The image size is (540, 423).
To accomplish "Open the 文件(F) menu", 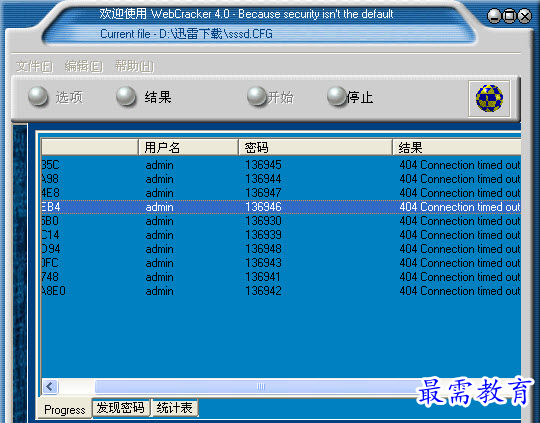I will (35, 66).
